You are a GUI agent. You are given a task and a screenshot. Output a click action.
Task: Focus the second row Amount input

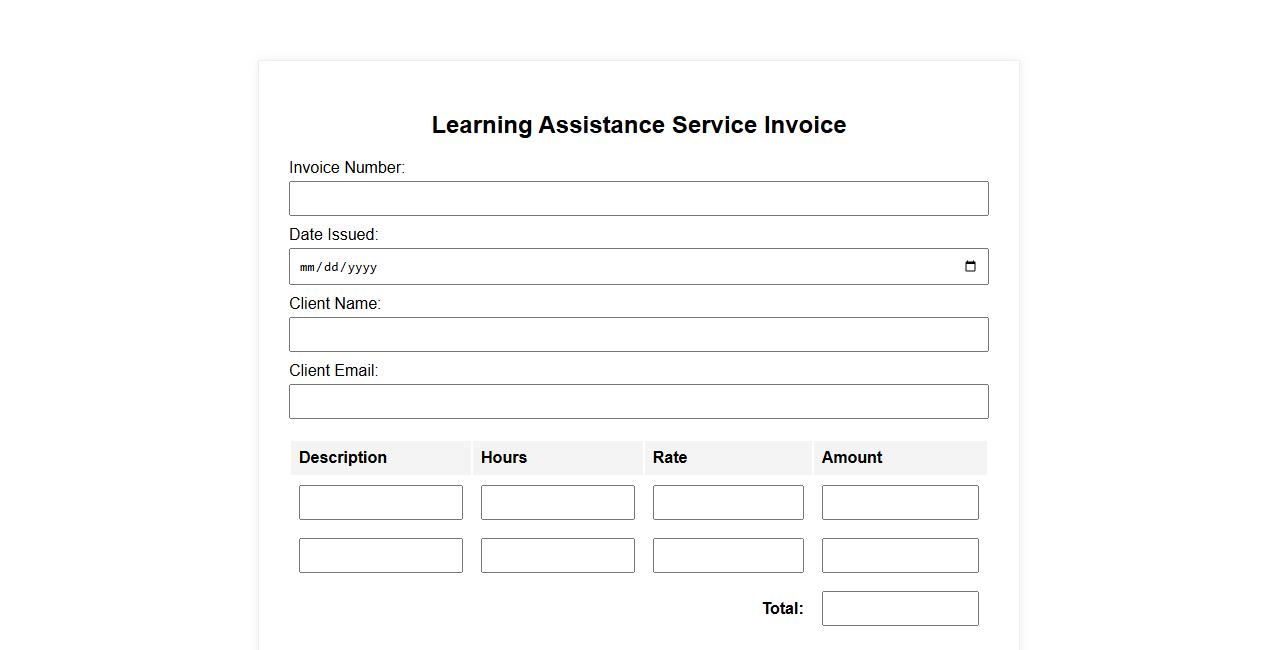coord(899,556)
